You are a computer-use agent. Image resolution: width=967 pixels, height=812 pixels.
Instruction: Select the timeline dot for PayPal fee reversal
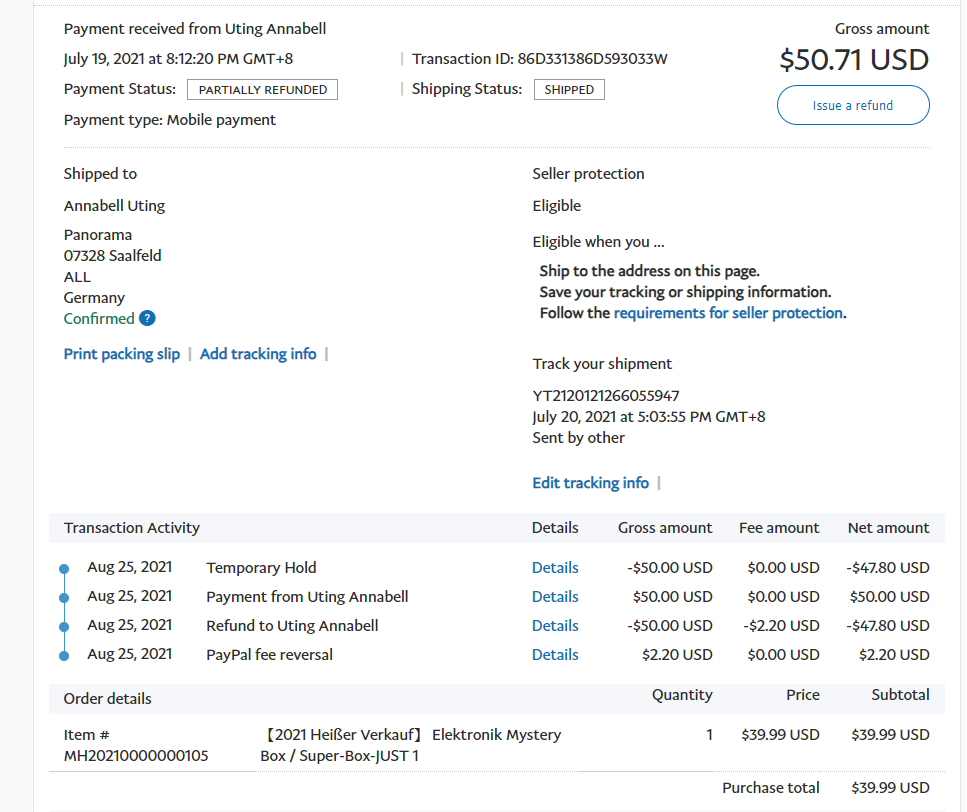click(64, 656)
